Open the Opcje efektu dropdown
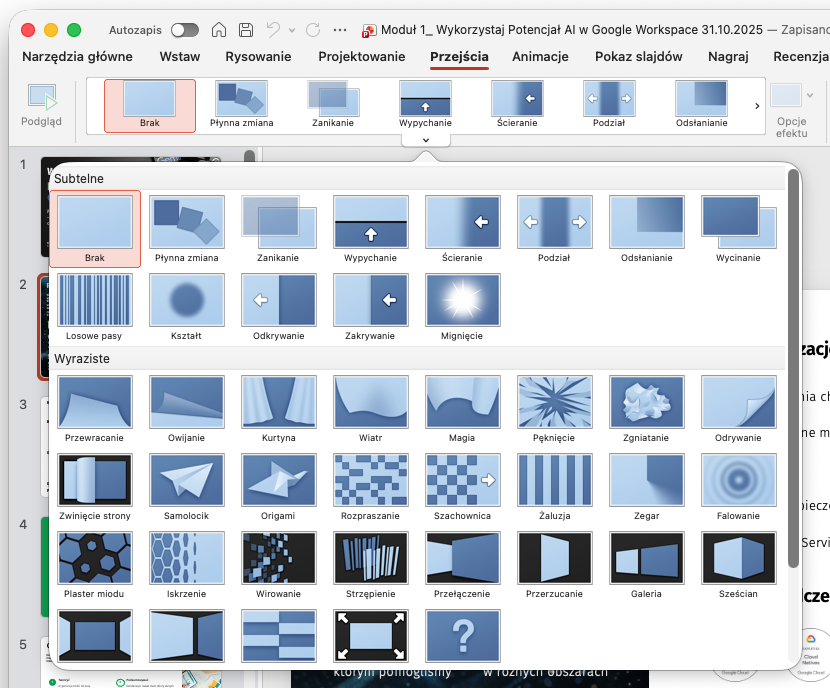The height and width of the screenshot is (688, 830). click(x=792, y=110)
